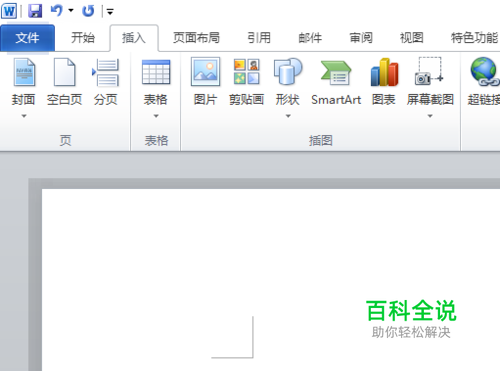This screenshot has width=500, height=371.
Task: Click the 屏幕截图 screenshot icon
Action: coord(429,71)
